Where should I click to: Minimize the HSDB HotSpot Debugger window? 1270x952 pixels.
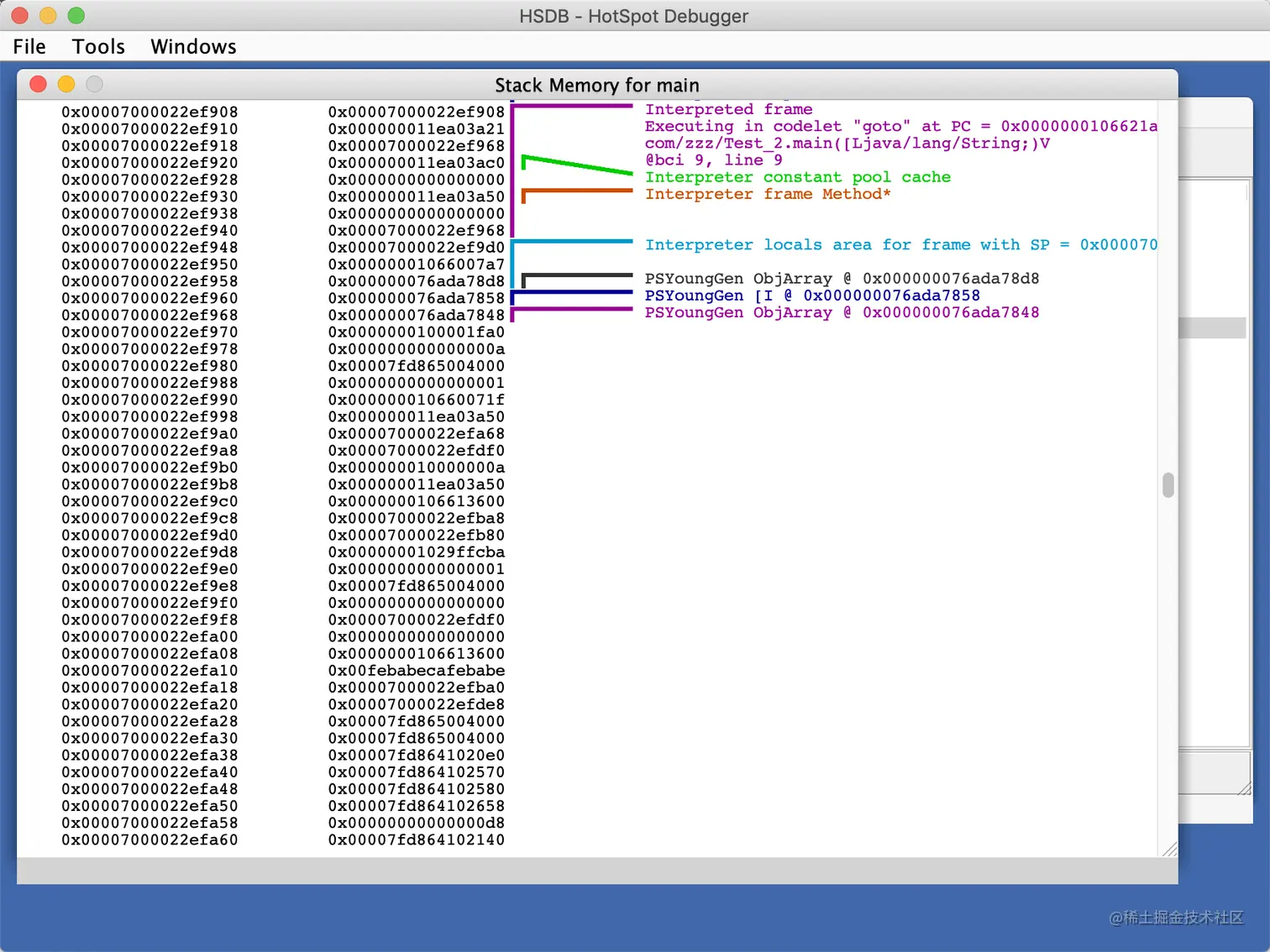48,15
